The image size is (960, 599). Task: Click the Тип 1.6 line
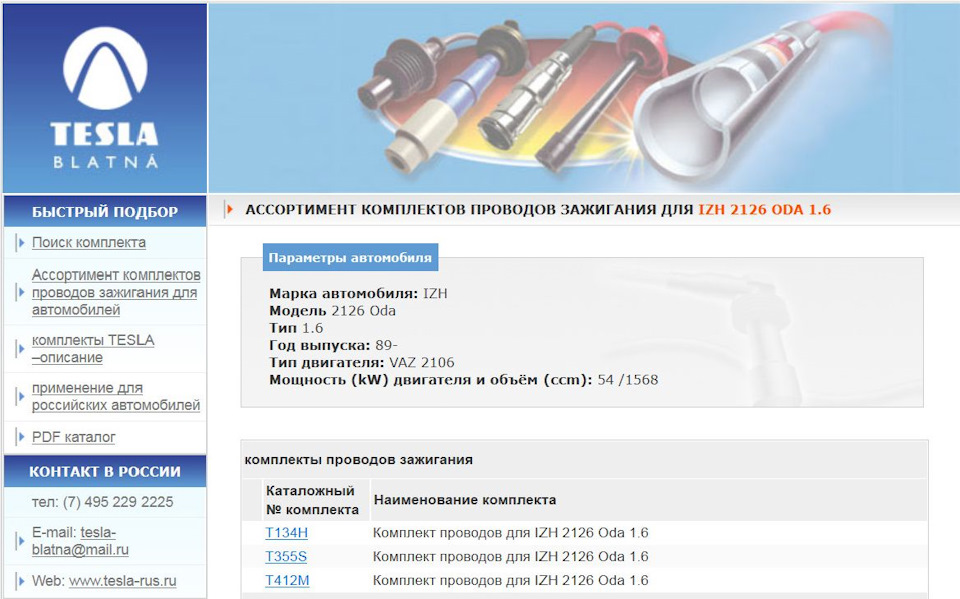(x=296, y=328)
